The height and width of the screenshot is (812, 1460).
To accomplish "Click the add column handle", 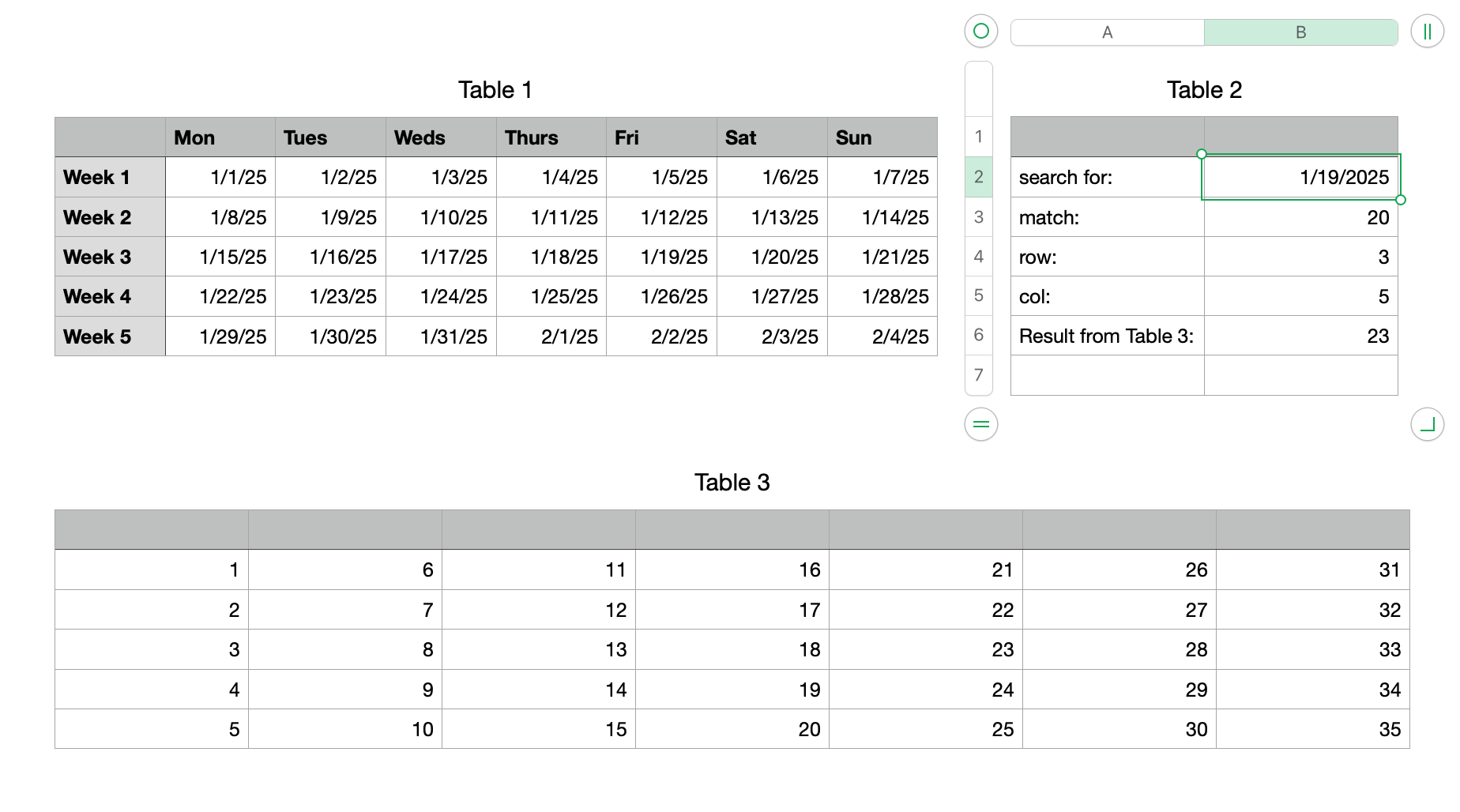I will pyautogui.click(x=1427, y=32).
